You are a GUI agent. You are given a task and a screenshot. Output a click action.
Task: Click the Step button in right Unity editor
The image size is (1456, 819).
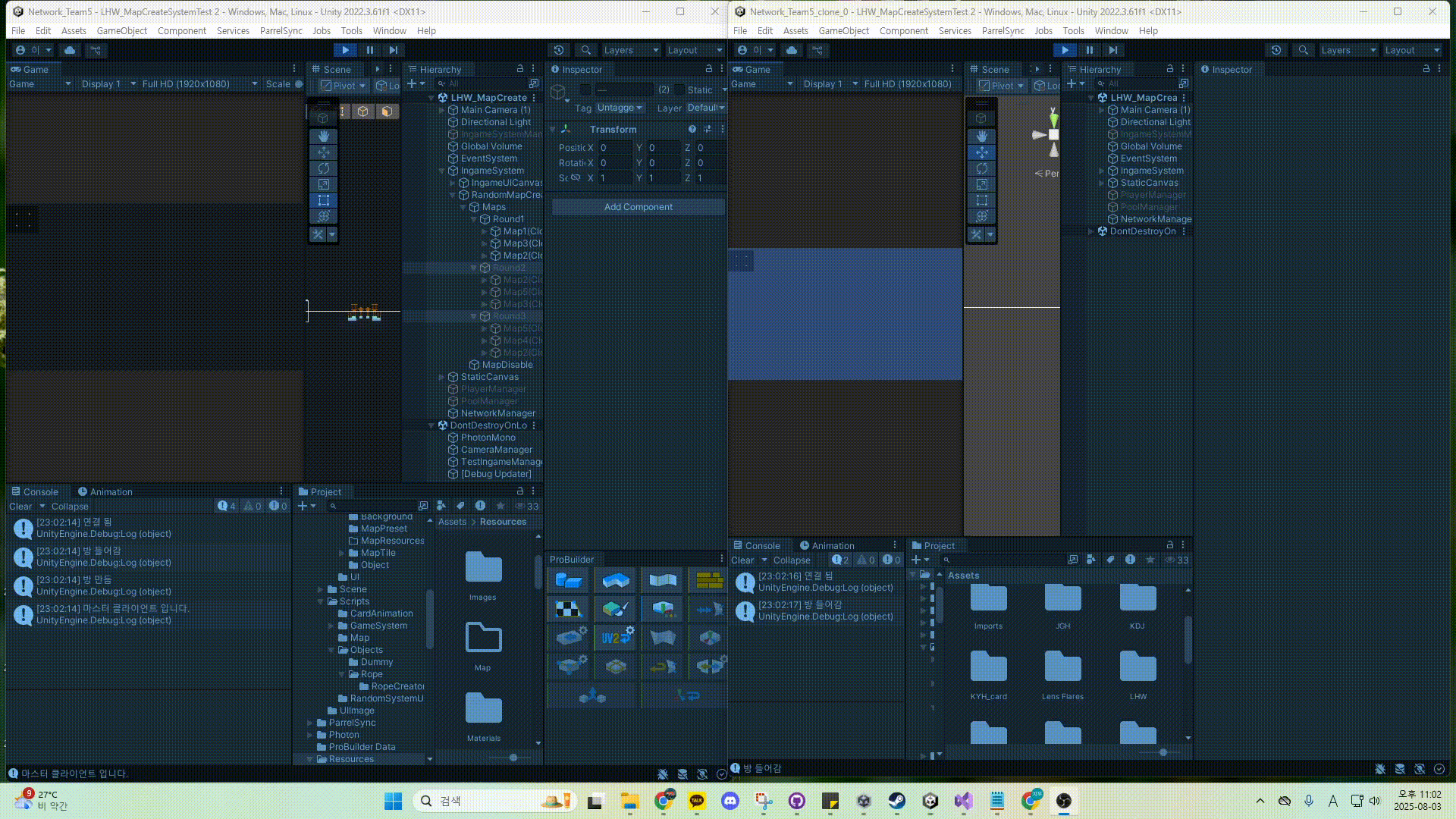click(1113, 50)
